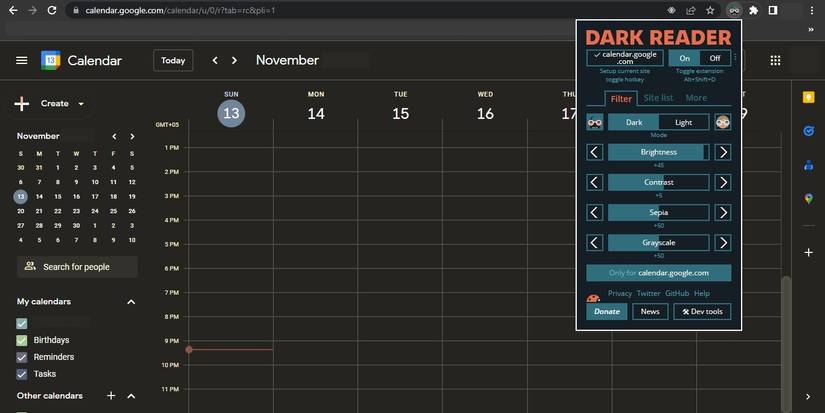Toggle the calendar.google.com site checkbox

pyautogui.click(x=625, y=58)
